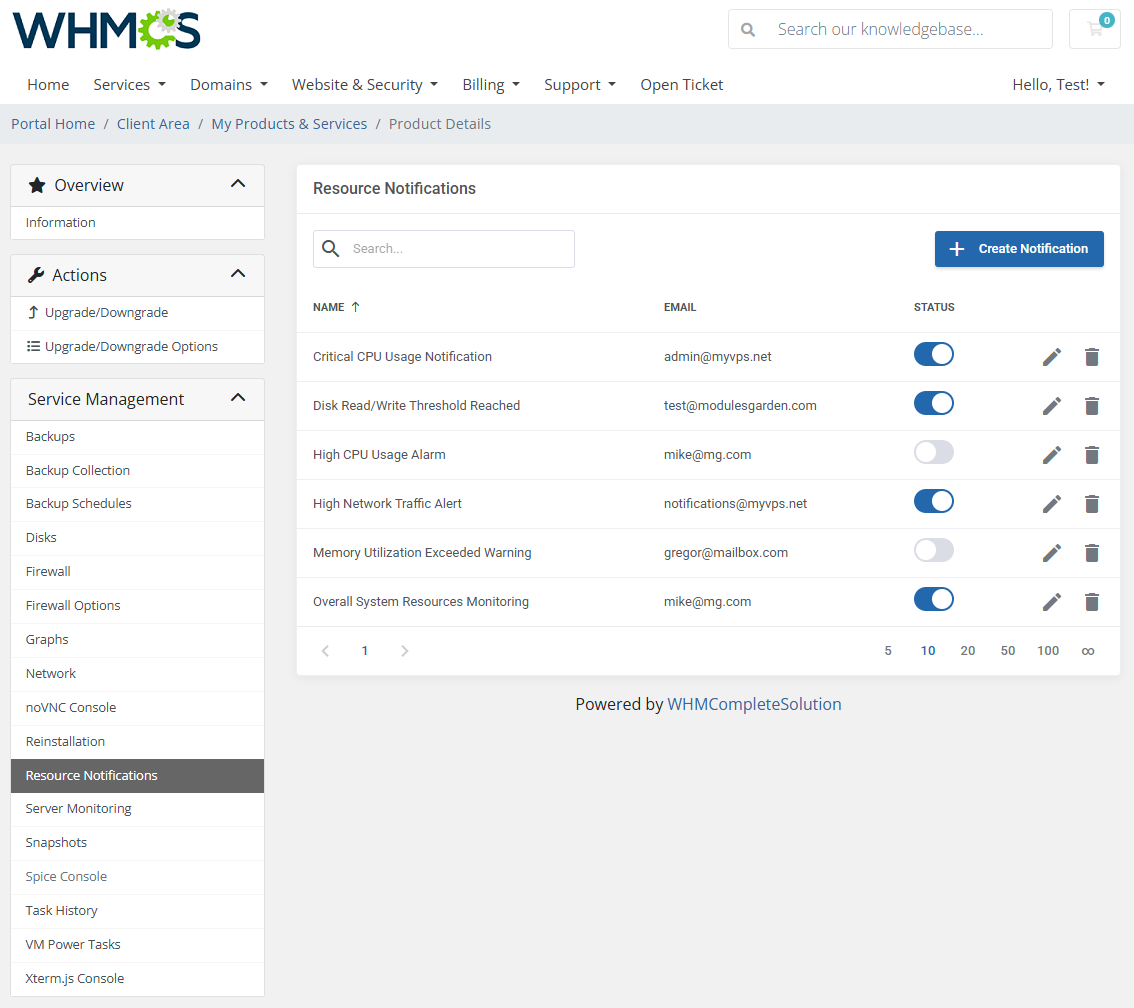The height and width of the screenshot is (1008, 1134).
Task: Edit Memory Utilization Exceeded Warning notification
Action: [x=1052, y=553]
